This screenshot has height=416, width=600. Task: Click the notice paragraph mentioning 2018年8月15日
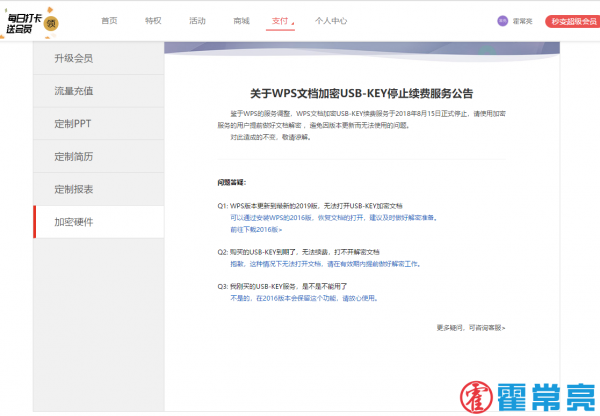(362, 119)
